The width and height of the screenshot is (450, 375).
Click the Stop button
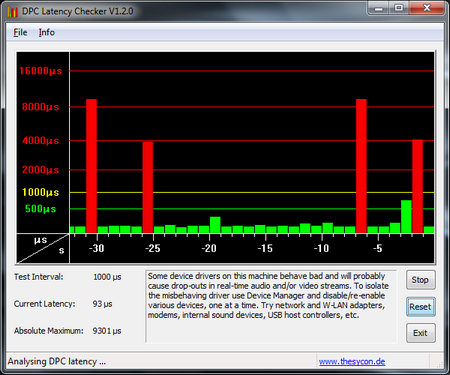pyautogui.click(x=420, y=280)
